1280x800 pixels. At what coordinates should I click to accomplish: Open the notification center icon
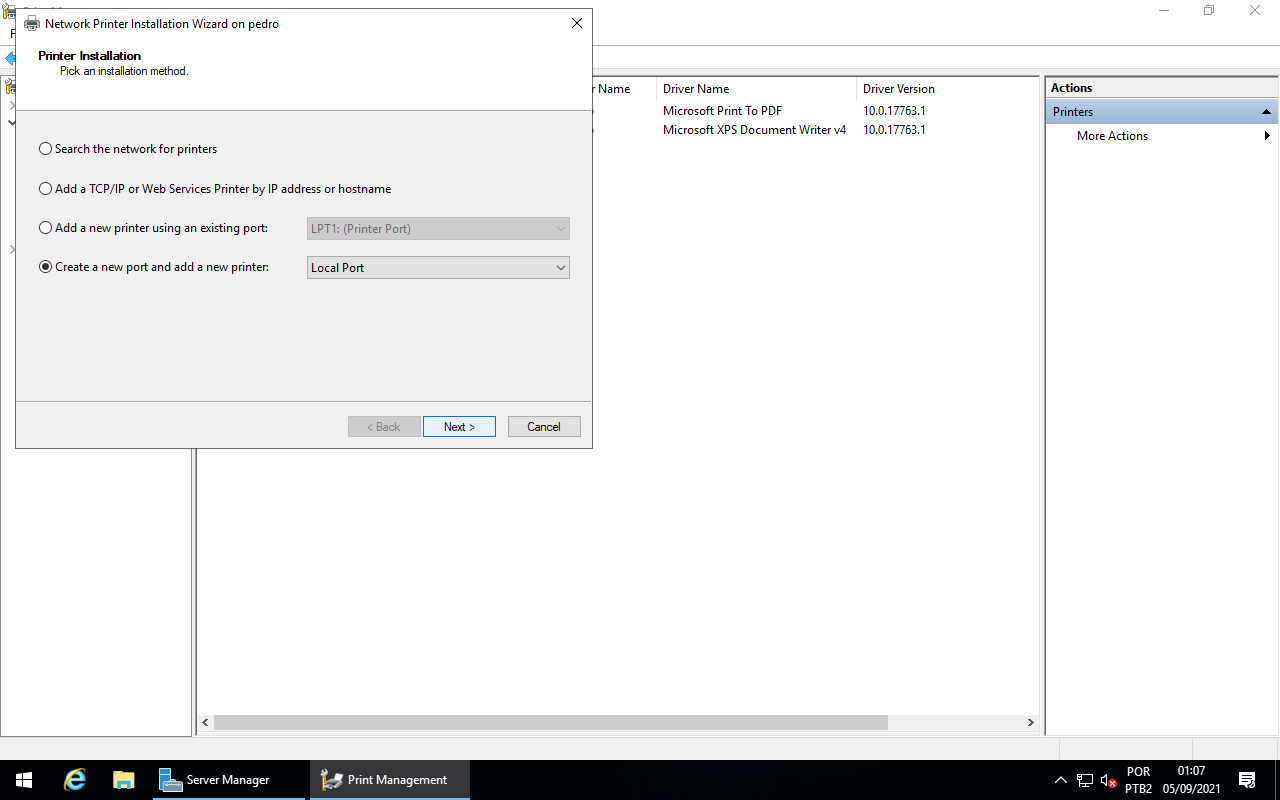[x=1247, y=780]
